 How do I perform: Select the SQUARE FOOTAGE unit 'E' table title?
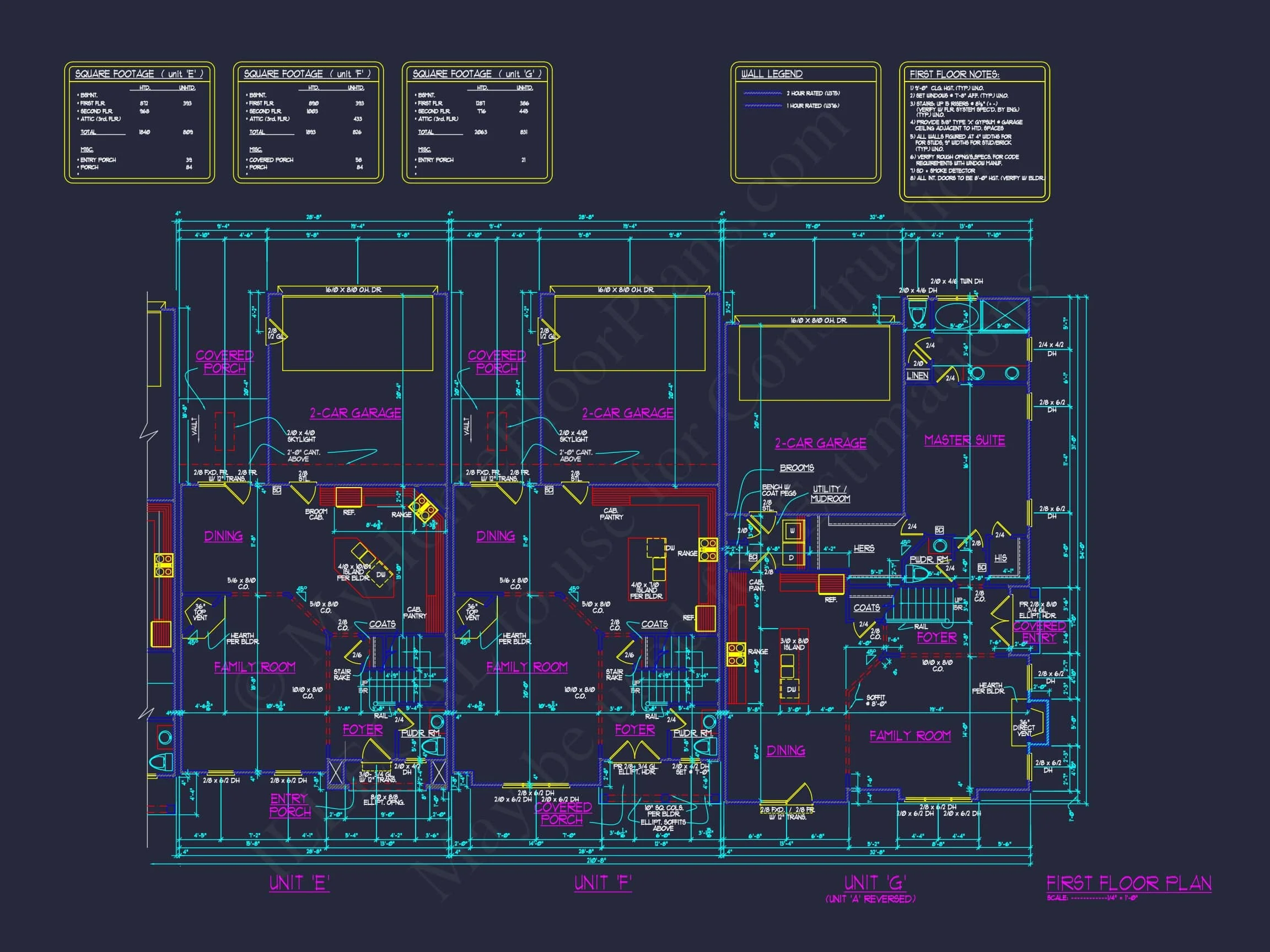pyautogui.click(x=139, y=74)
